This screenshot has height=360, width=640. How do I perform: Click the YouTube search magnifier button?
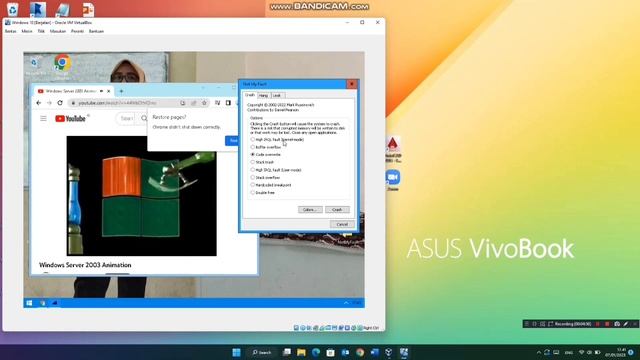point(144,118)
